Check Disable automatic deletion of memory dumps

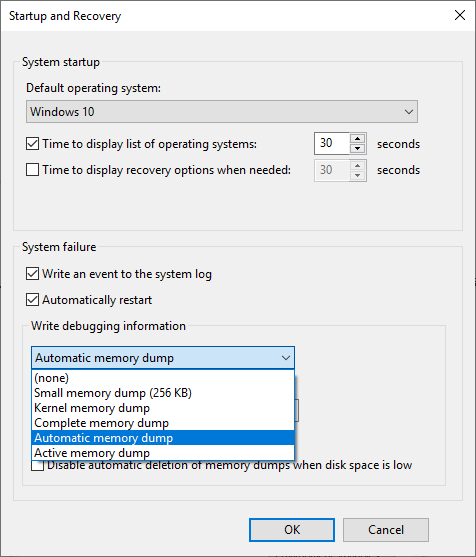pyautogui.click(x=37, y=465)
